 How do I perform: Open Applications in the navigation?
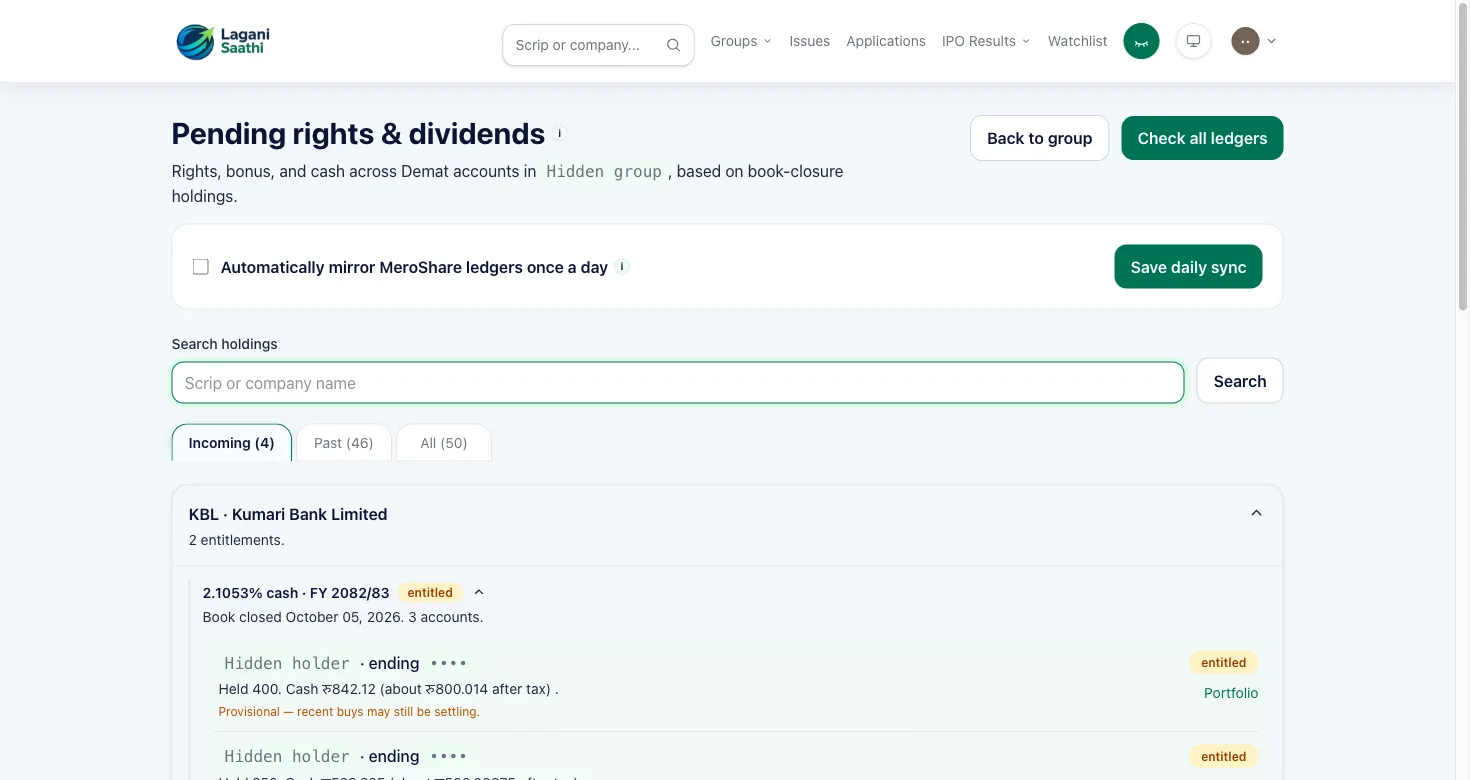pyautogui.click(x=886, y=41)
